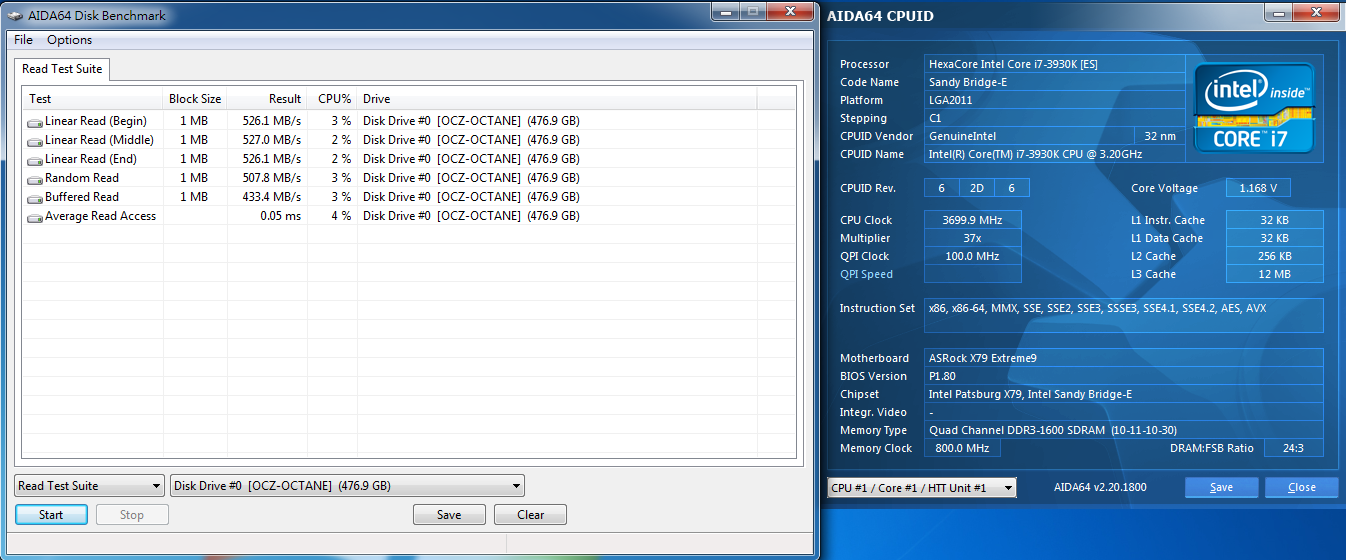The image size is (1346, 560).
Task: Minimize the AIDA64 CPUID window
Action: (1277, 11)
